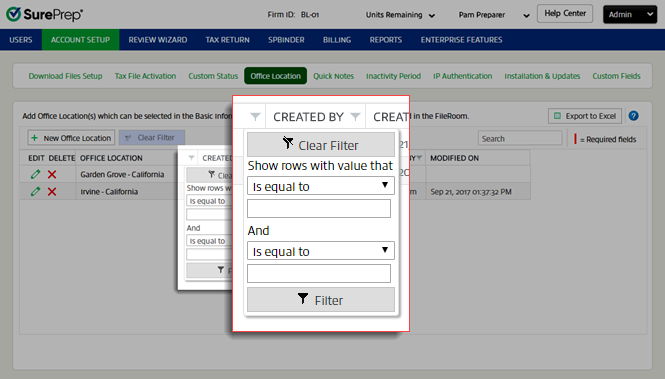This screenshot has height=379, width=665.
Task: Click the Filter button in the enlarged popup
Action: click(321, 300)
